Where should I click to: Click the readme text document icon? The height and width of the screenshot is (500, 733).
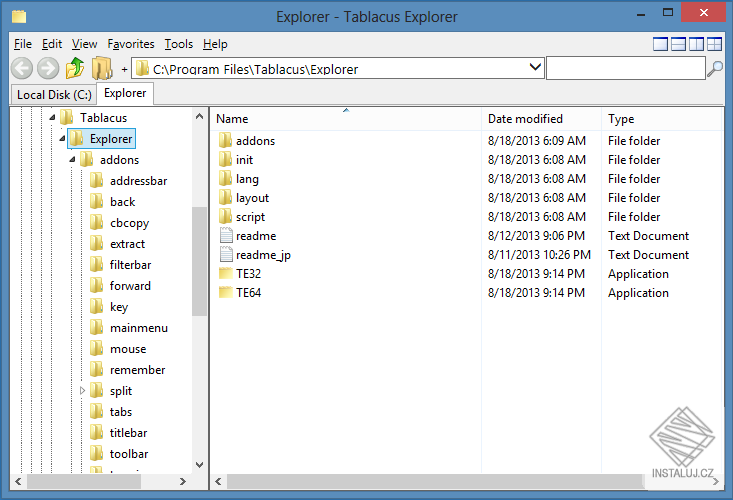click(x=226, y=235)
